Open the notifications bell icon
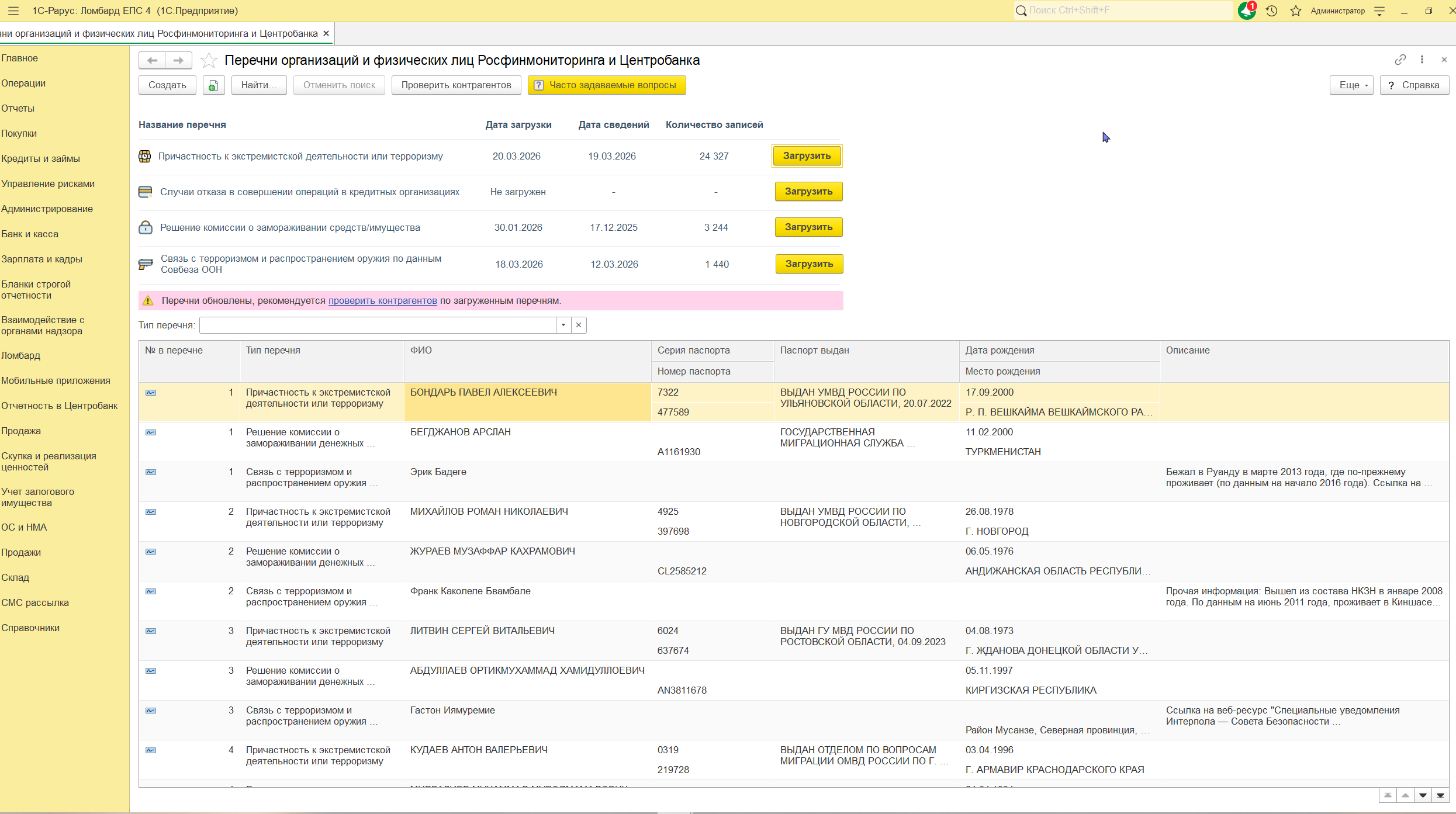Image resolution: width=1456 pixels, height=814 pixels. click(1246, 11)
